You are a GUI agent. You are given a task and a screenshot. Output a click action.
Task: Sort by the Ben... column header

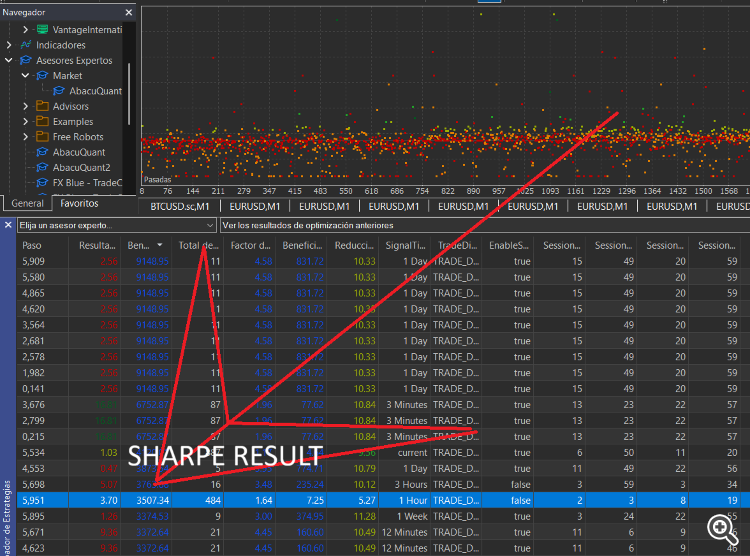pyautogui.click(x=145, y=245)
